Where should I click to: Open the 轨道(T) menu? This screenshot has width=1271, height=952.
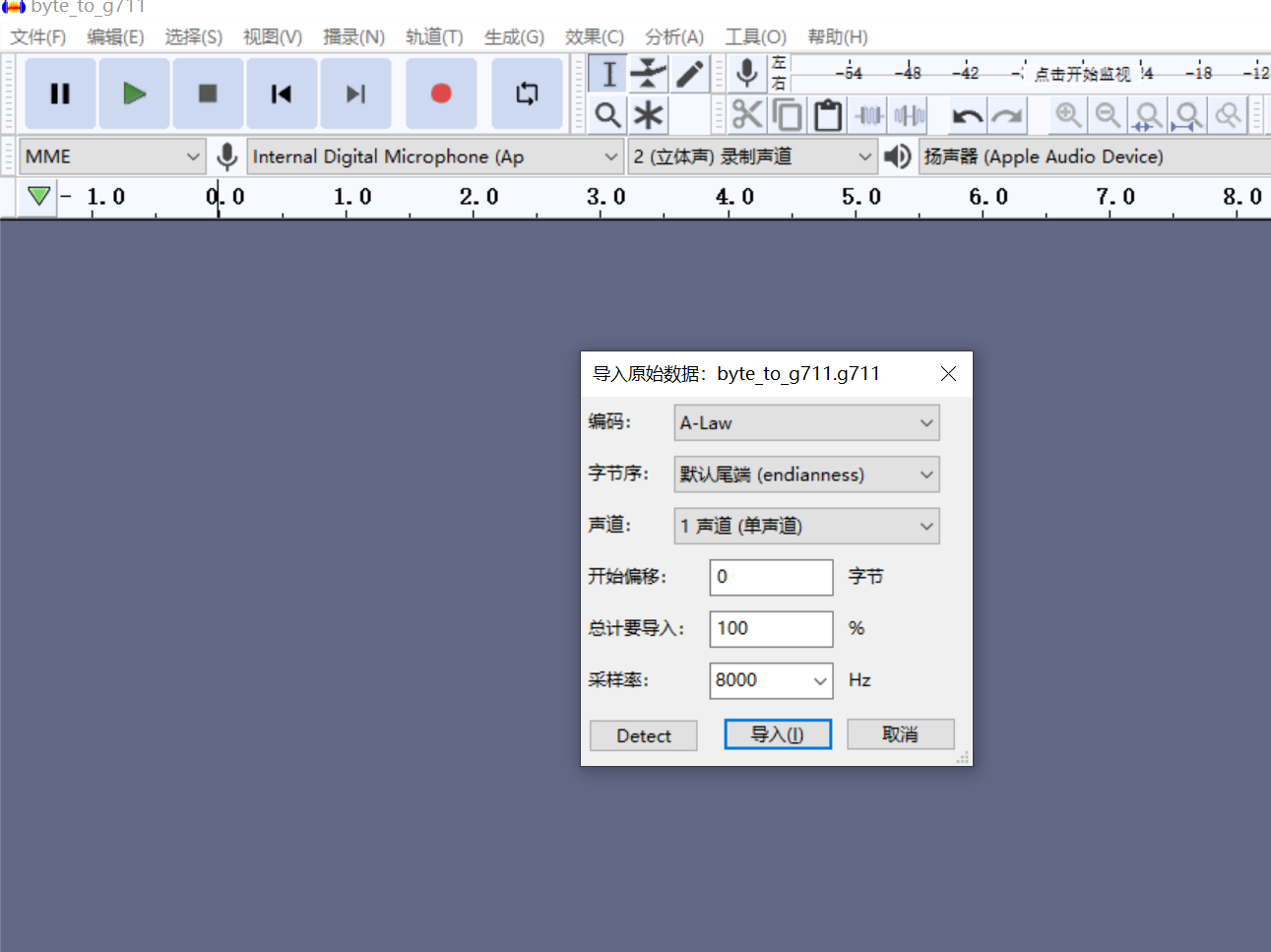(434, 36)
